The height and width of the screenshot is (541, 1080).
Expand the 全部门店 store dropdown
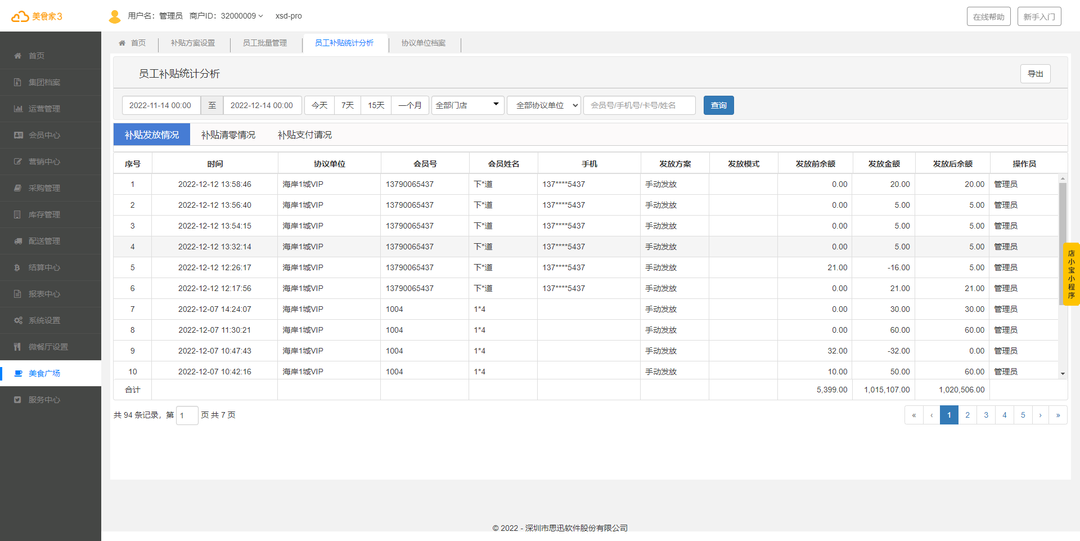(468, 105)
